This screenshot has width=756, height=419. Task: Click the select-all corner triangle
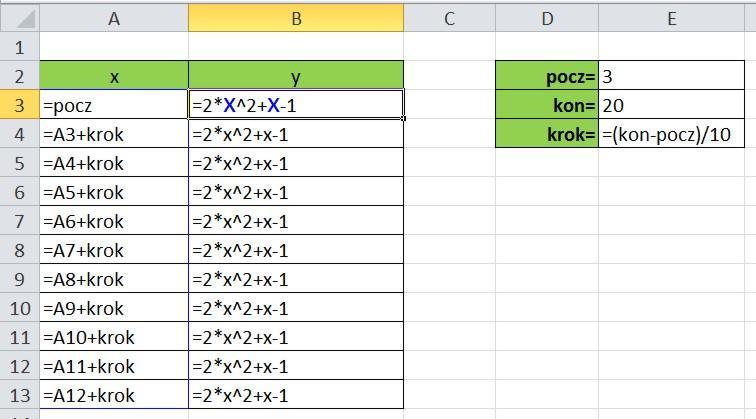20,18
